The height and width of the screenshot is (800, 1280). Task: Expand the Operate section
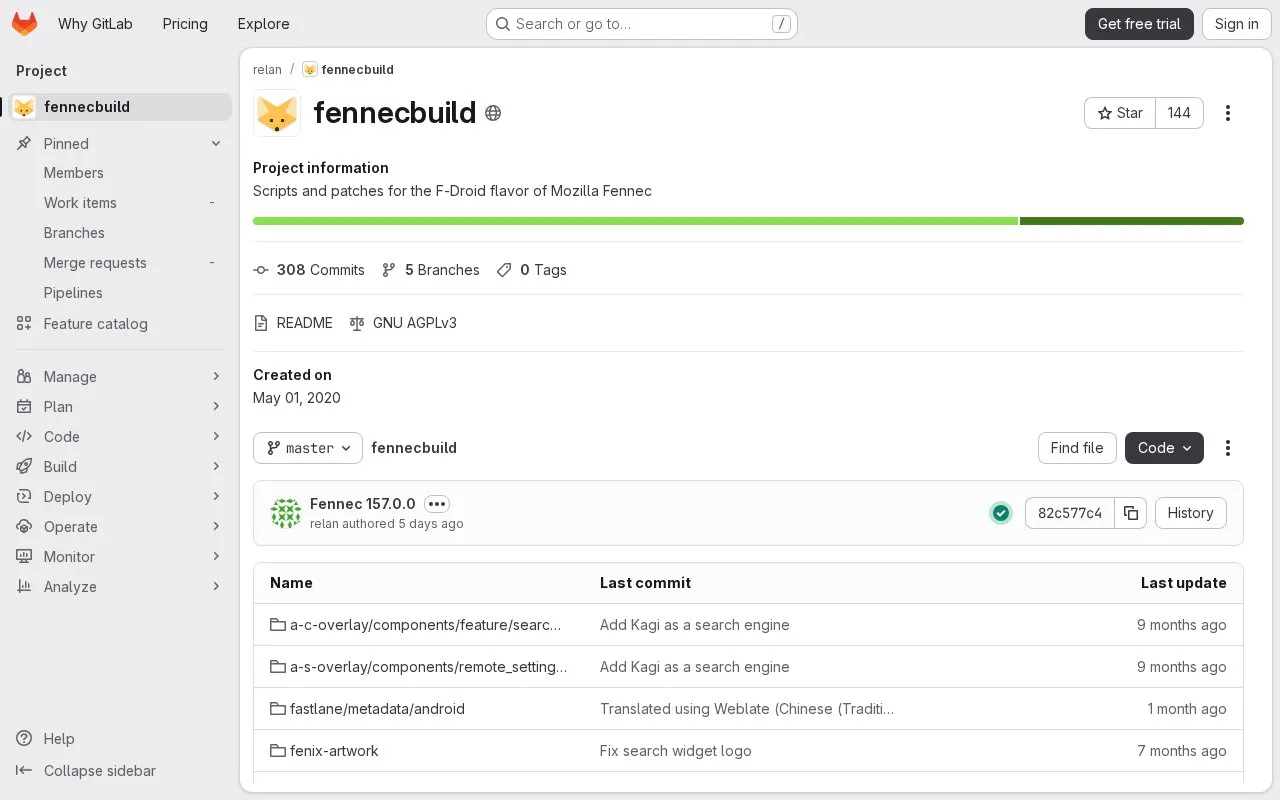click(120, 527)
